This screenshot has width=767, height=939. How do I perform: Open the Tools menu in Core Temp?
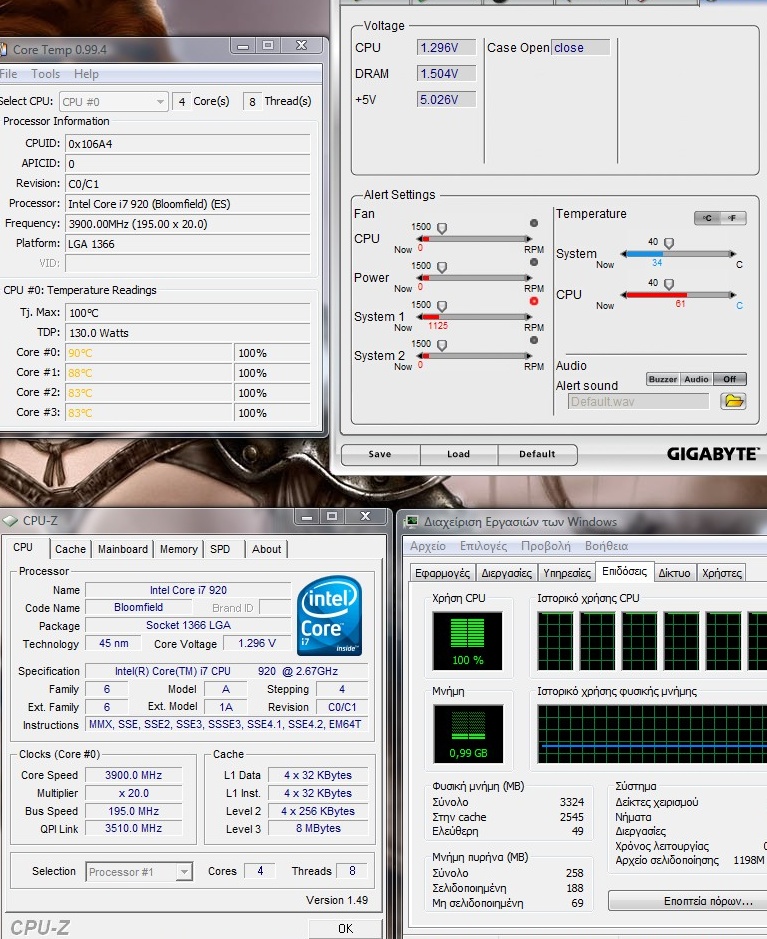[x=46, y=74]
